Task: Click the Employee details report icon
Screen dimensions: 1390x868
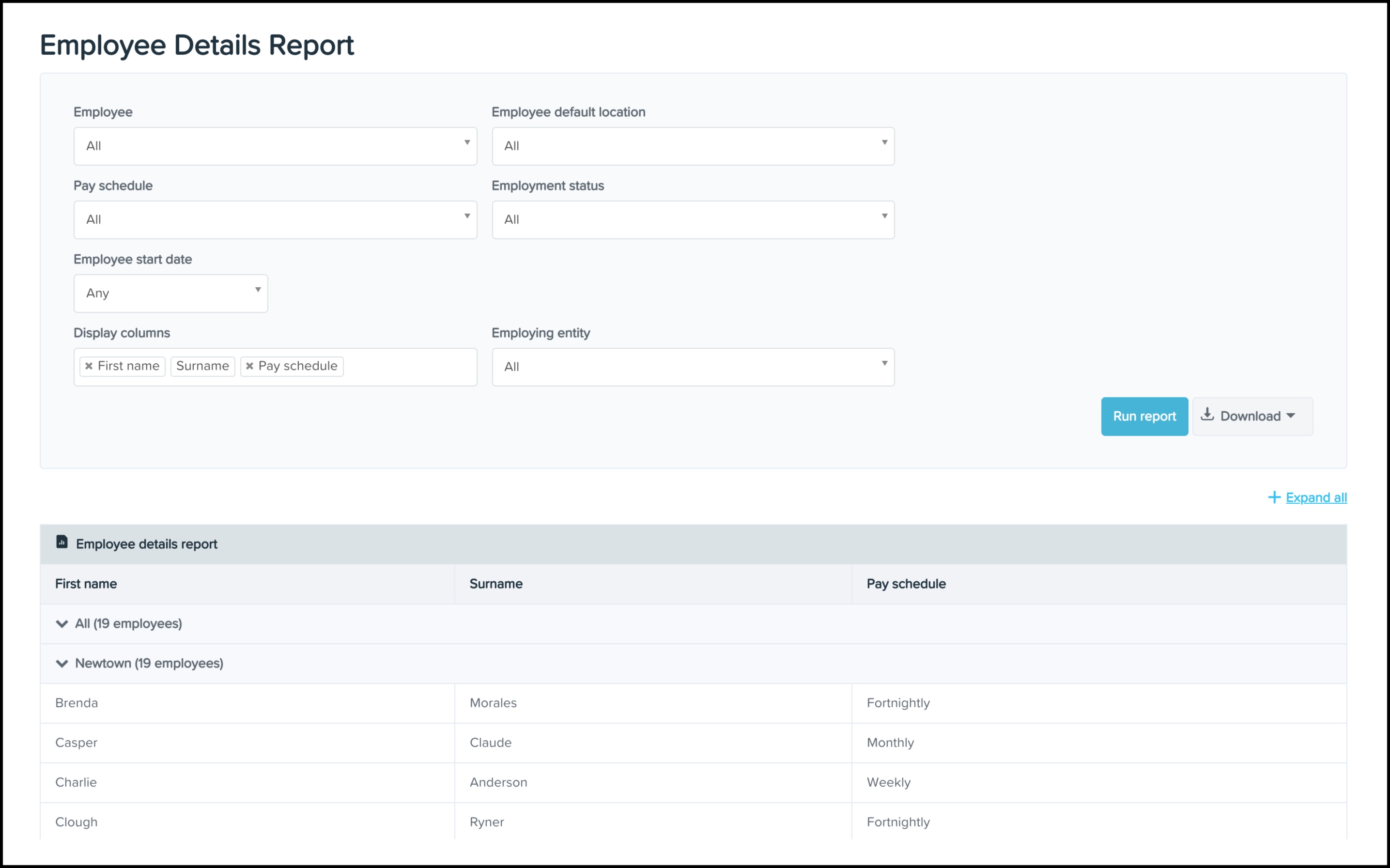Action: [x=62, y=542]
